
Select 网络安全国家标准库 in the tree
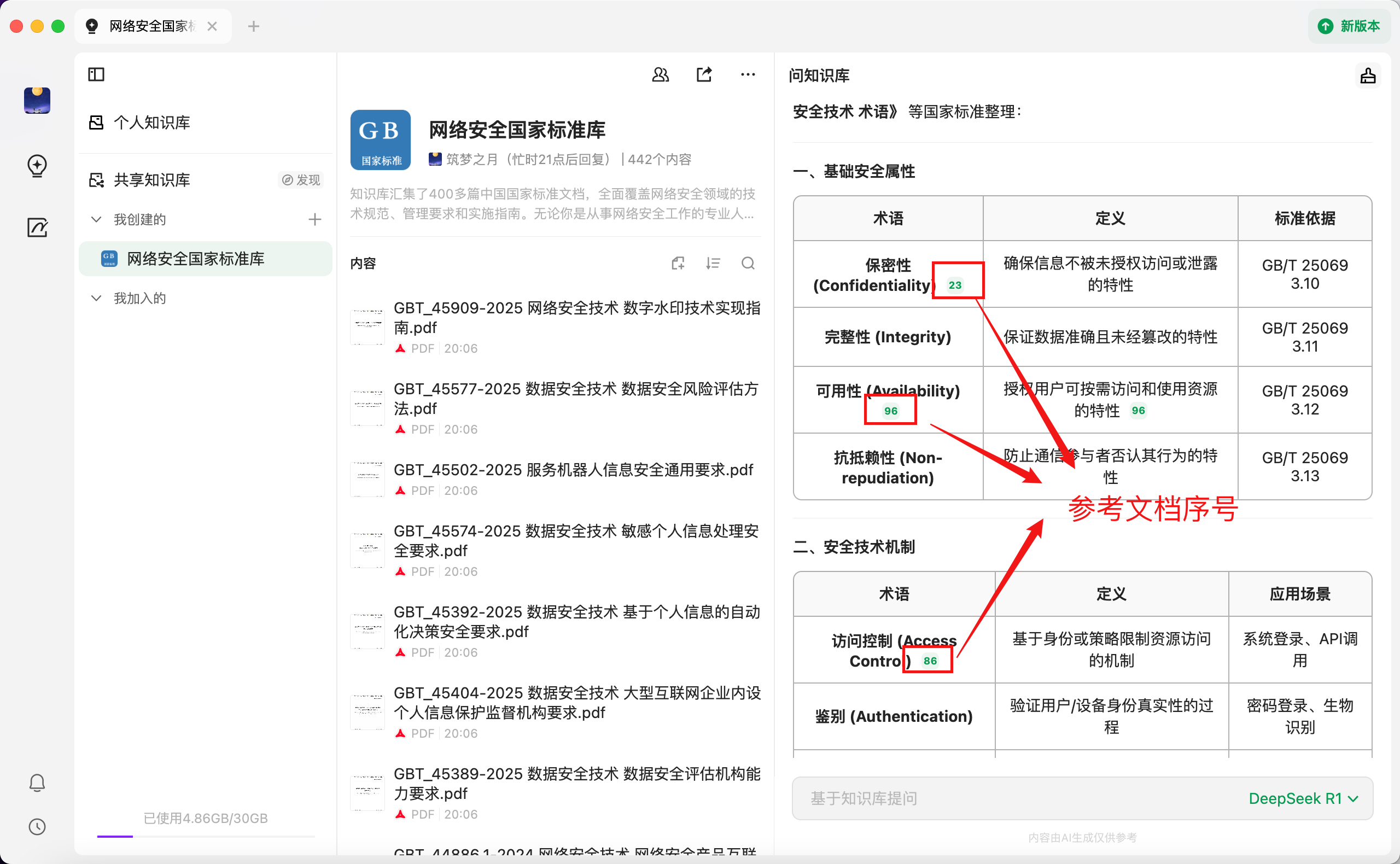click(195, 259)
